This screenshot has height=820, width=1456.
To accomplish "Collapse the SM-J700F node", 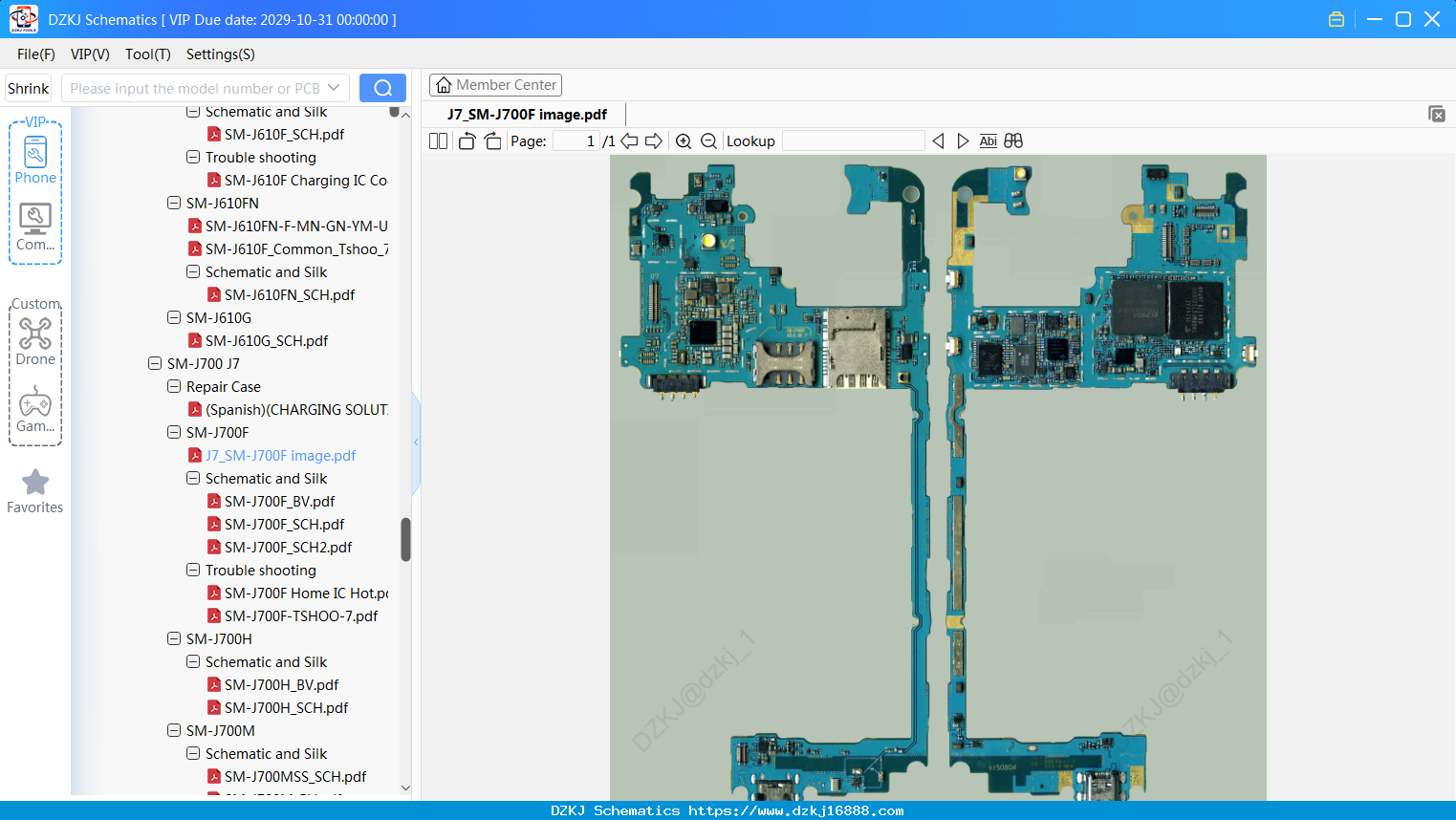I will coord(174,432).
